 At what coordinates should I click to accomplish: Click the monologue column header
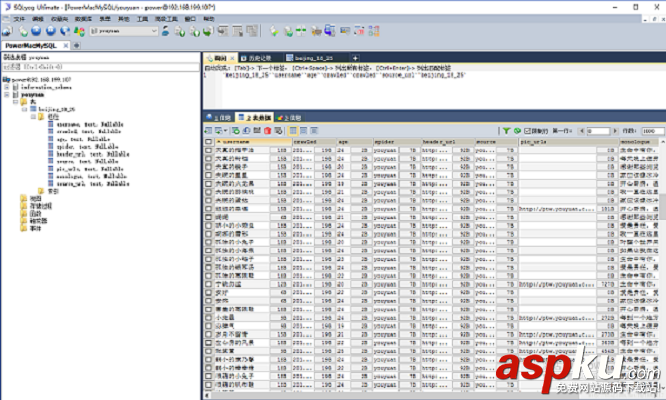tap(638, 142)
